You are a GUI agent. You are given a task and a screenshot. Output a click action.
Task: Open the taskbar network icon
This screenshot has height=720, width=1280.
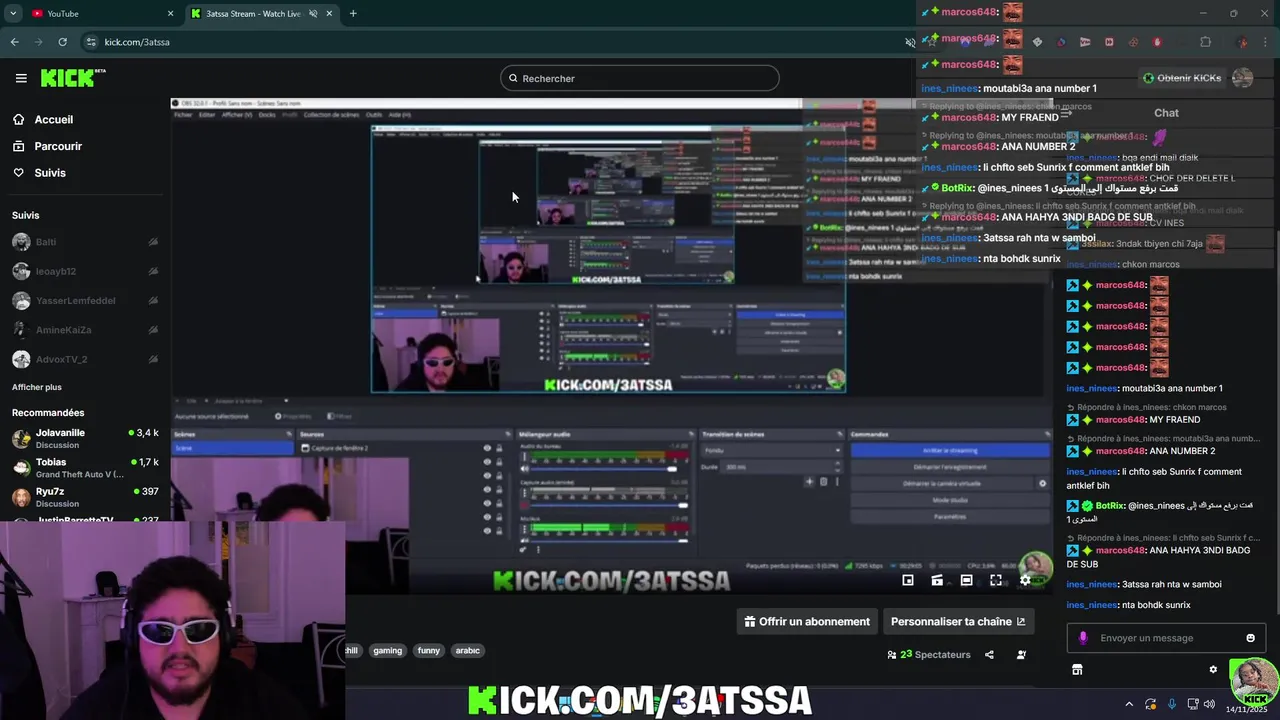coord(1193,704)
